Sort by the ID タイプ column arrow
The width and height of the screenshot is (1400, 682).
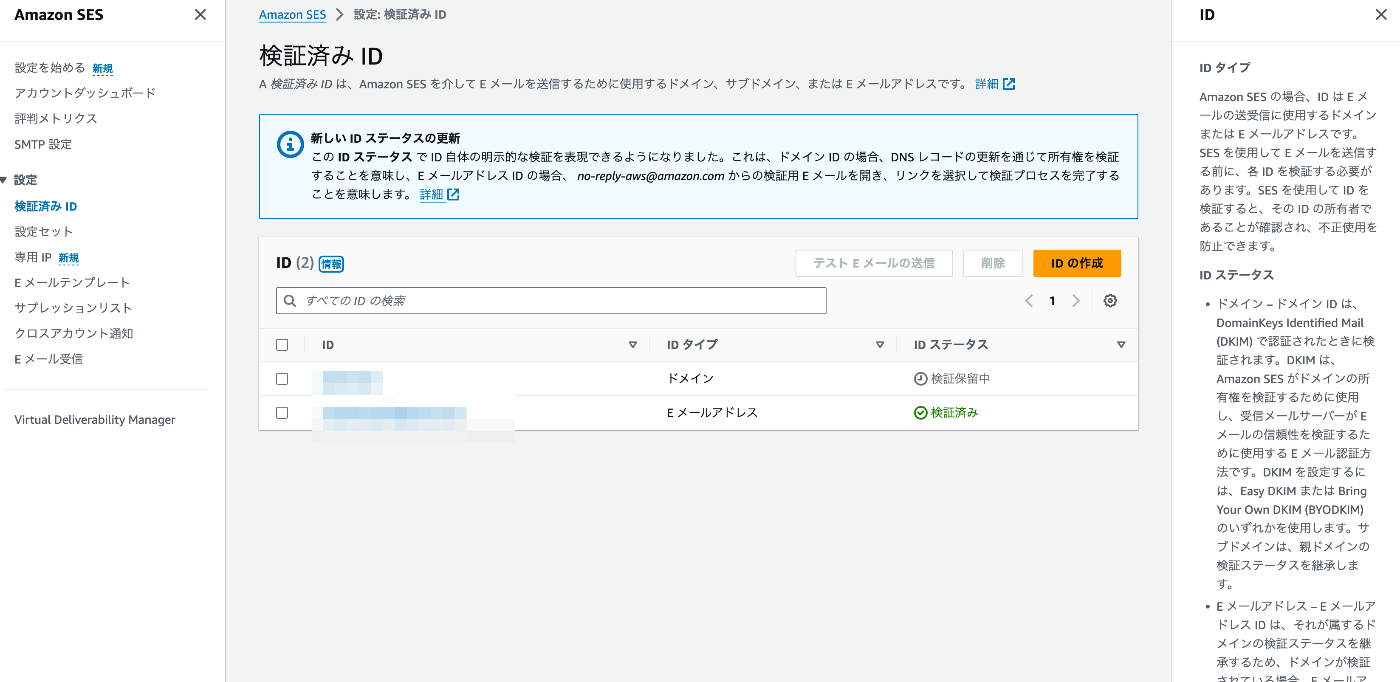[880, 345]
